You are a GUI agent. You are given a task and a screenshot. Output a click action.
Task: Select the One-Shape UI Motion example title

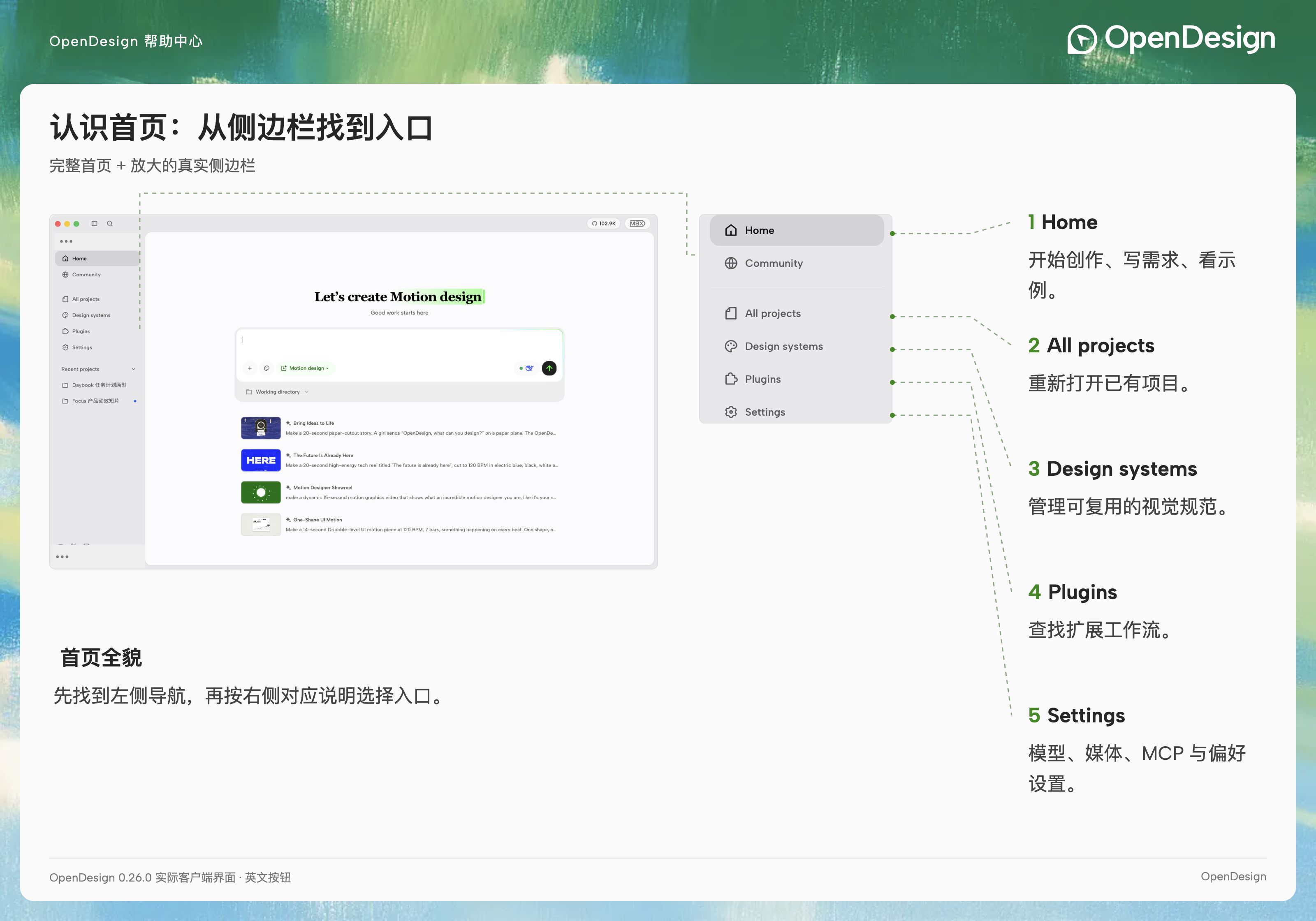[317, 520]
